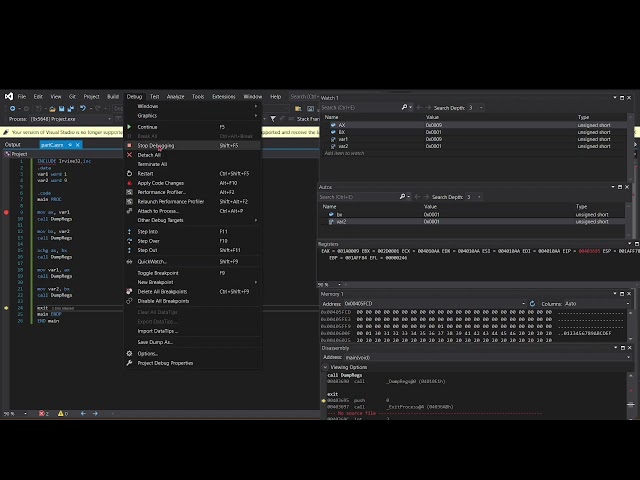Click the red error count icon in status strip

point(41,413)
